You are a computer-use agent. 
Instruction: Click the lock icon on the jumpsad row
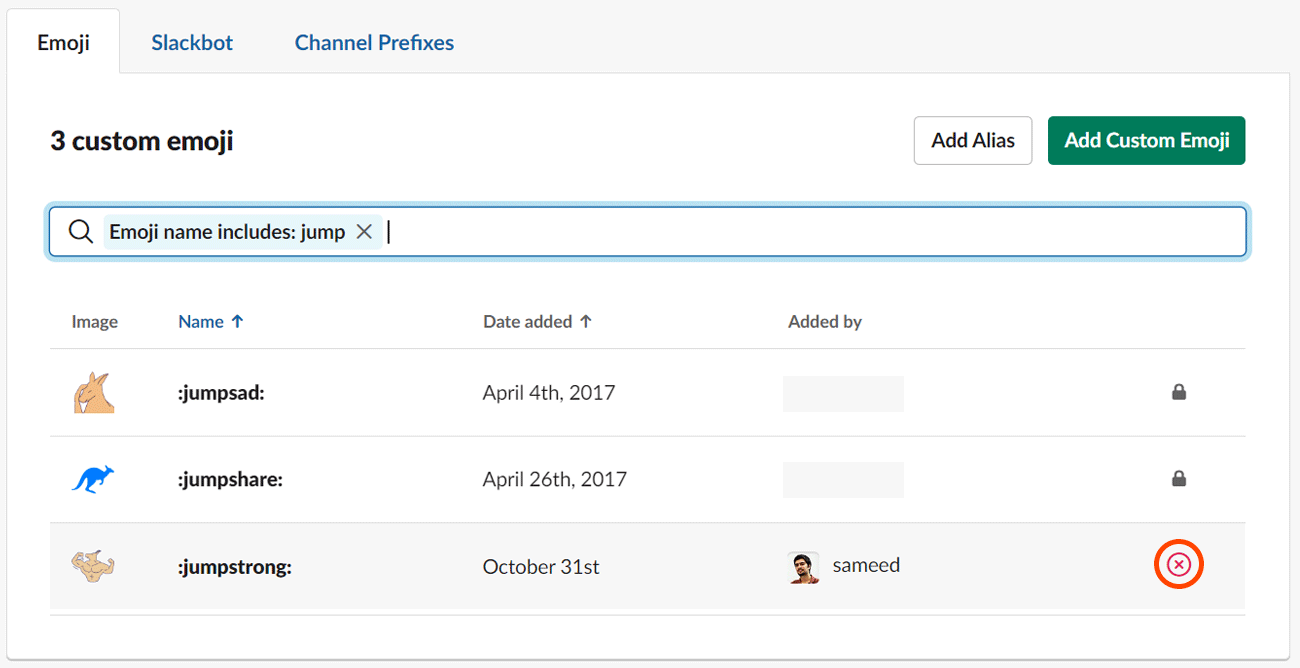tap(1179, 392)
